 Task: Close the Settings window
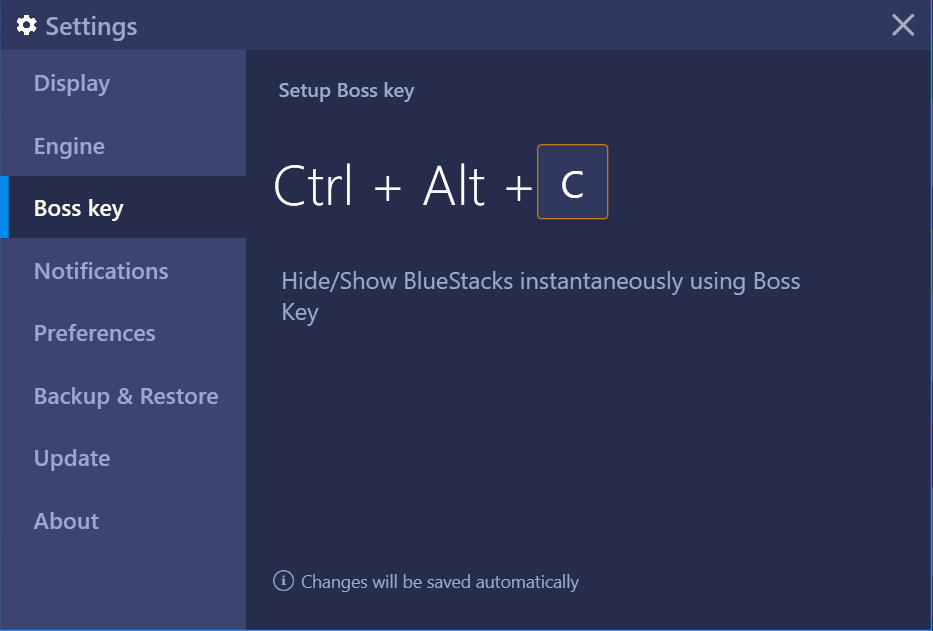coord(903,25)
